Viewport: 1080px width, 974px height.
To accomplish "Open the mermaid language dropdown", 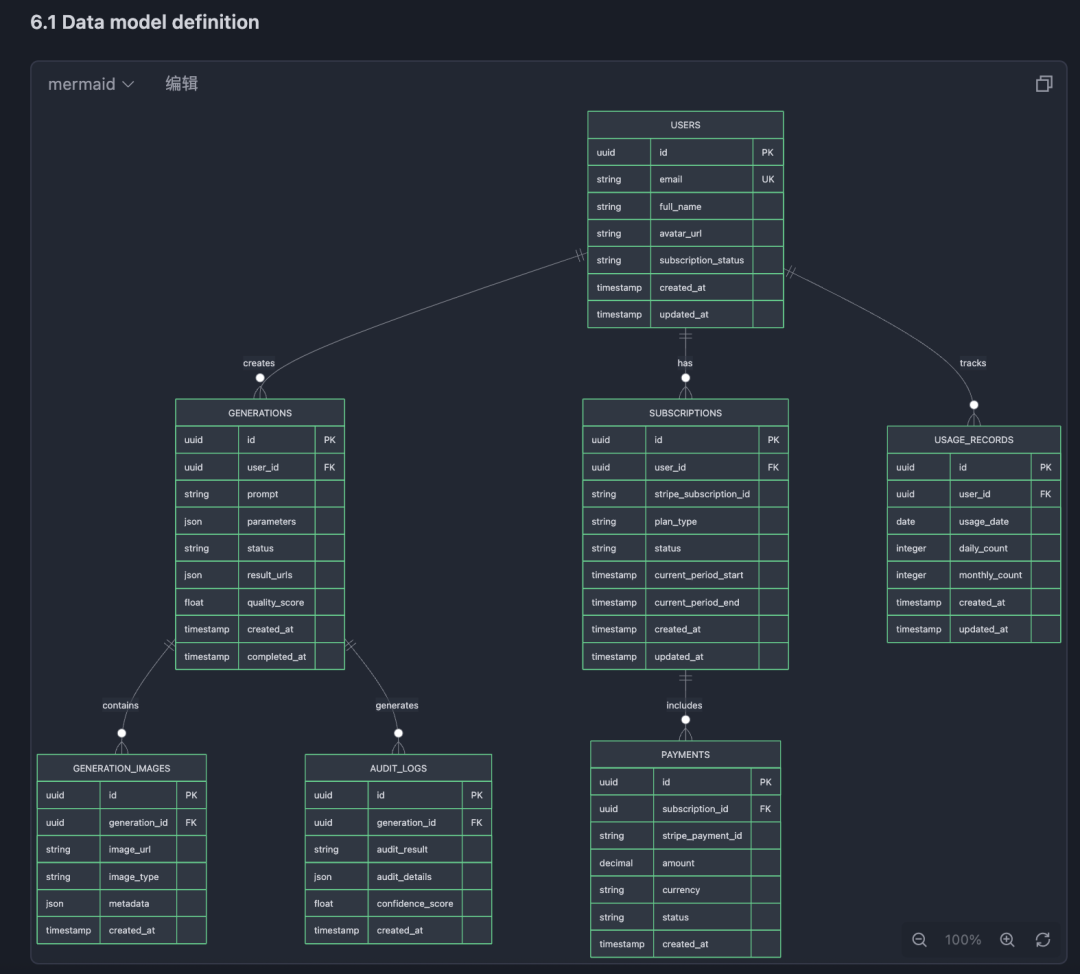I will pos(91,84).
